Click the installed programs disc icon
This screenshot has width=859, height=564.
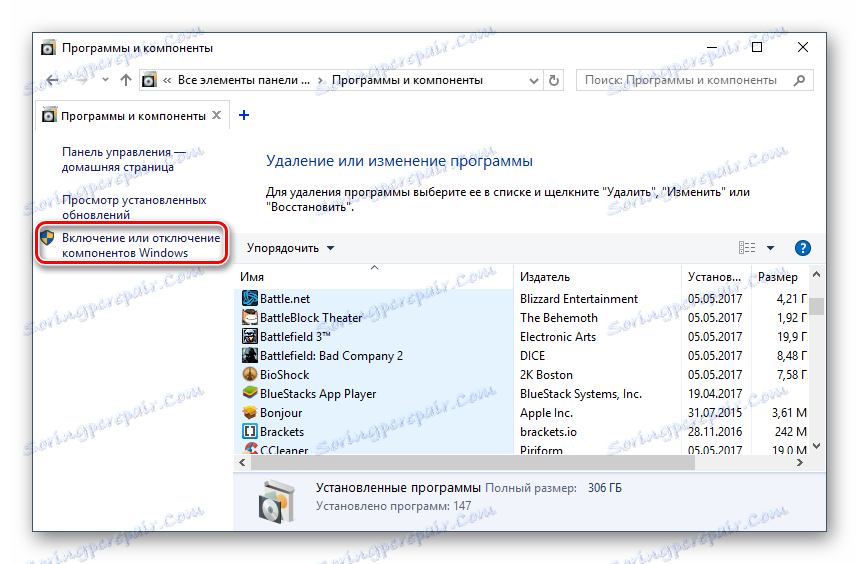[x=276, y=500]
